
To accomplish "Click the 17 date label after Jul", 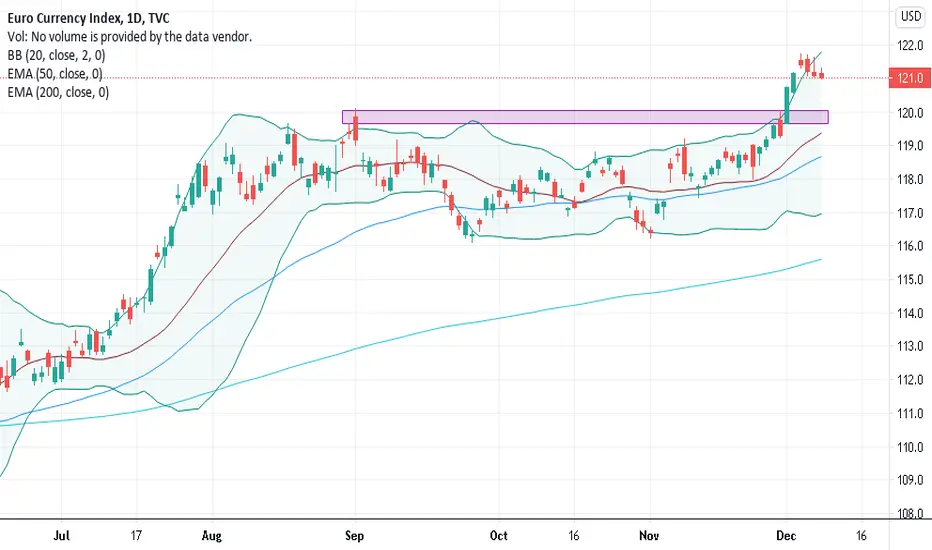I will [137, 536].
